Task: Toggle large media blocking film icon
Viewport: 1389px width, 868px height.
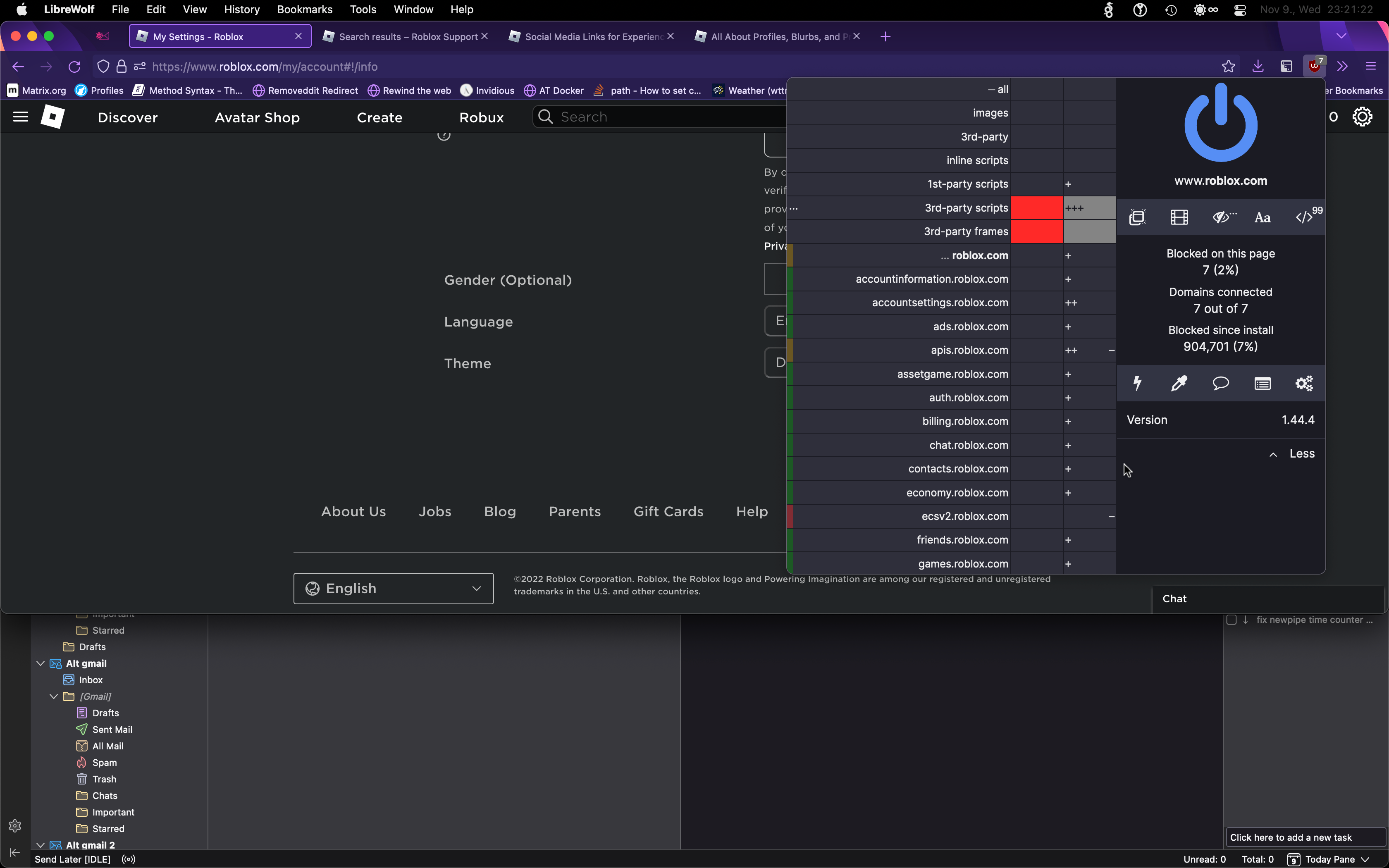Action: 1179,217
